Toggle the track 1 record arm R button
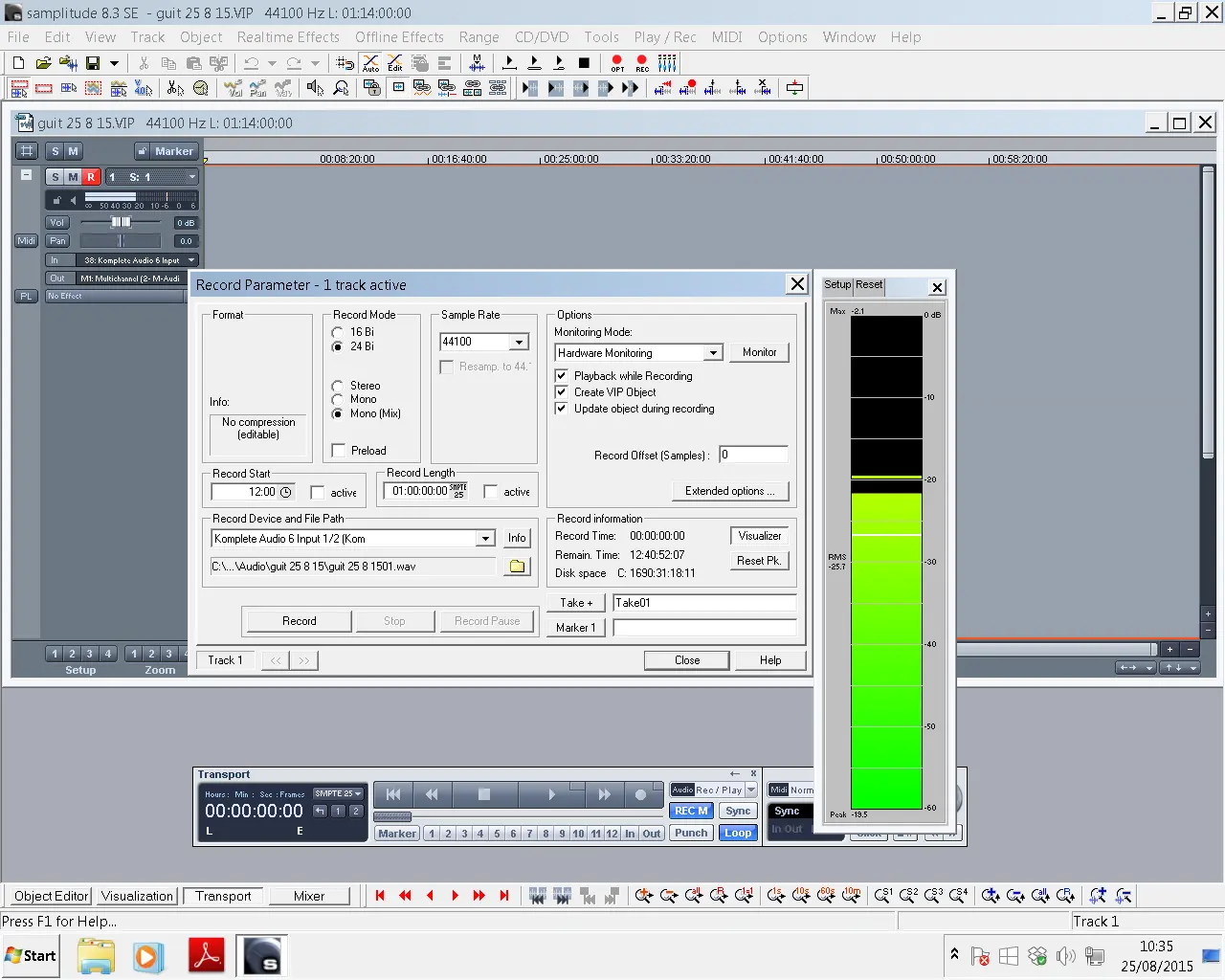This screenshot has height=980, width=1225. [x=91, y=177]
